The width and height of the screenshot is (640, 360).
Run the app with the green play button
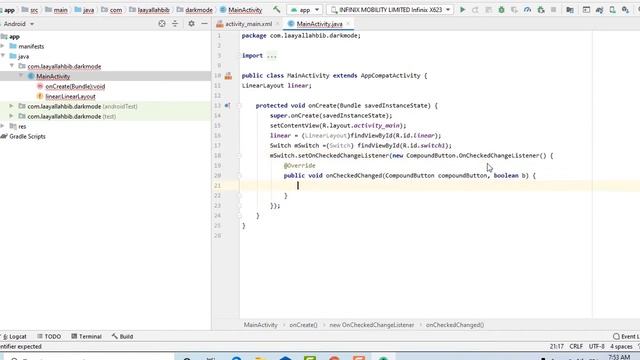[462, 9]
